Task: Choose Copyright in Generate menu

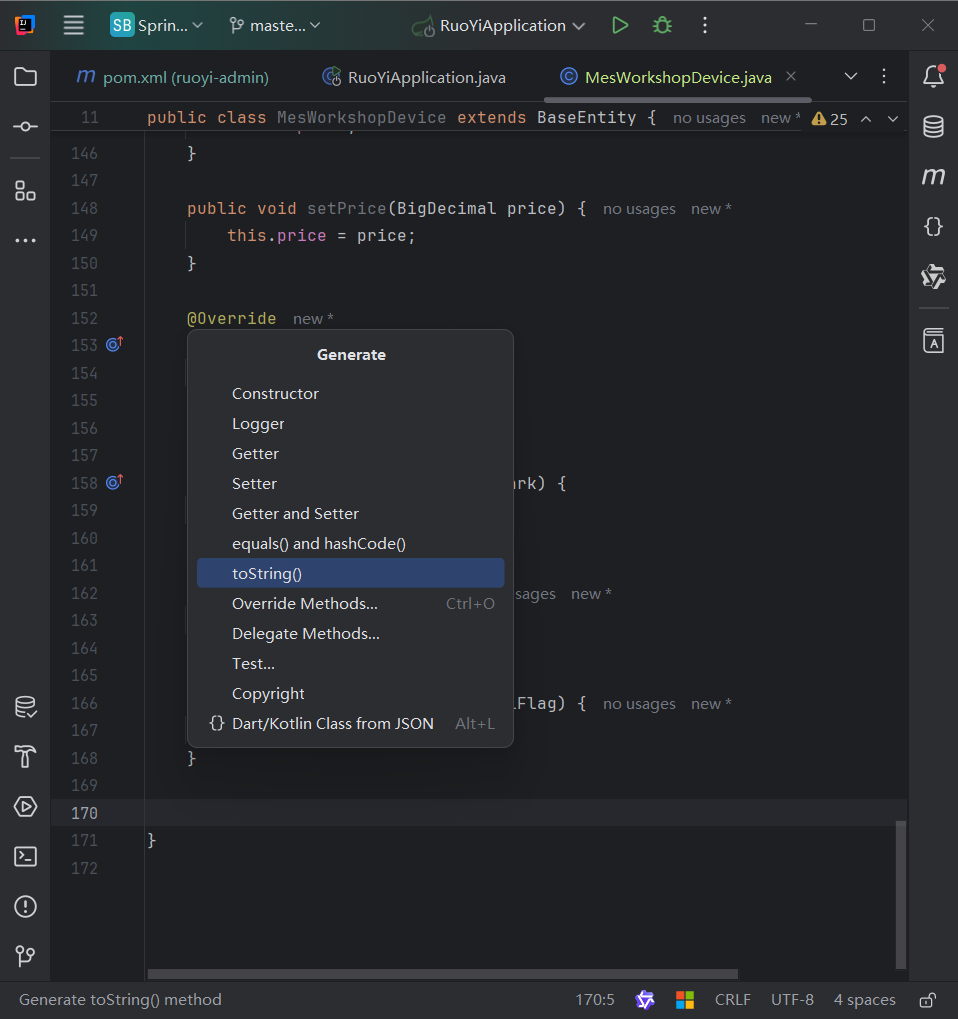Action: 350,693
